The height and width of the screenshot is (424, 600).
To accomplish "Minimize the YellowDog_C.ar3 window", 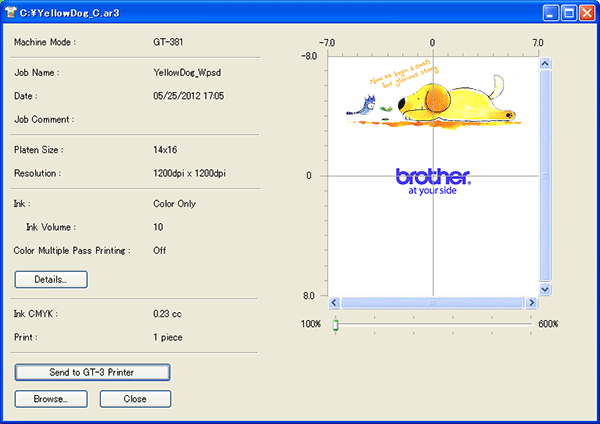I will tap(550, 12).
